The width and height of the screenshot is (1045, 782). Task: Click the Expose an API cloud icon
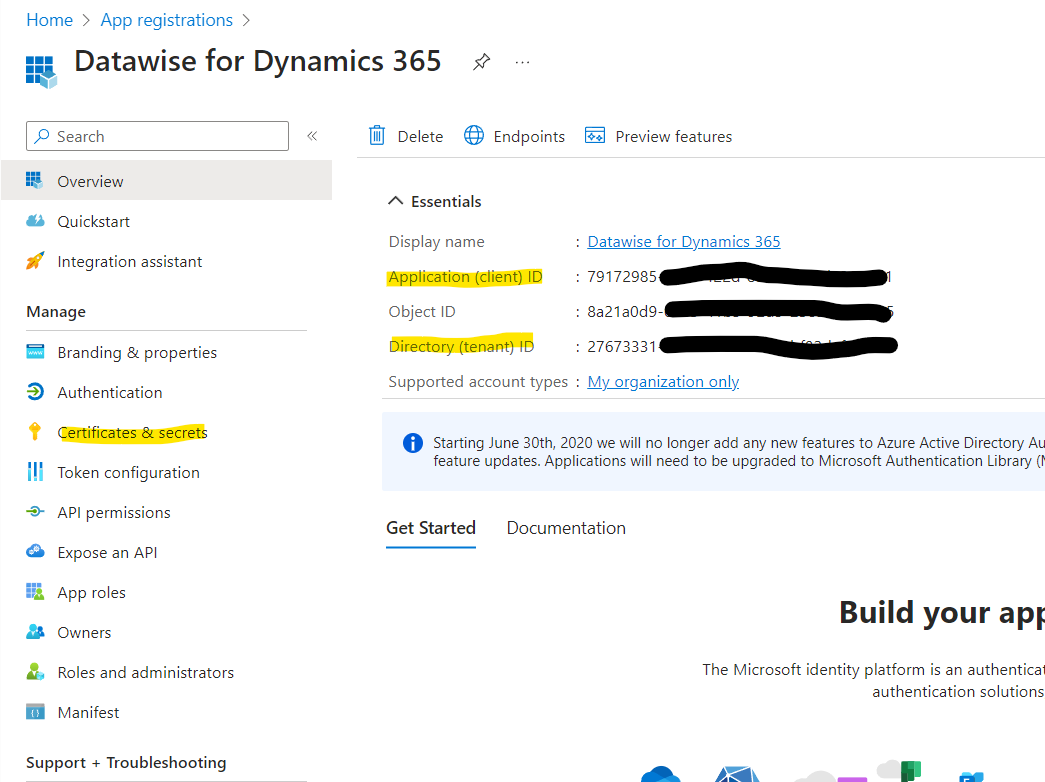coord(35,551)
